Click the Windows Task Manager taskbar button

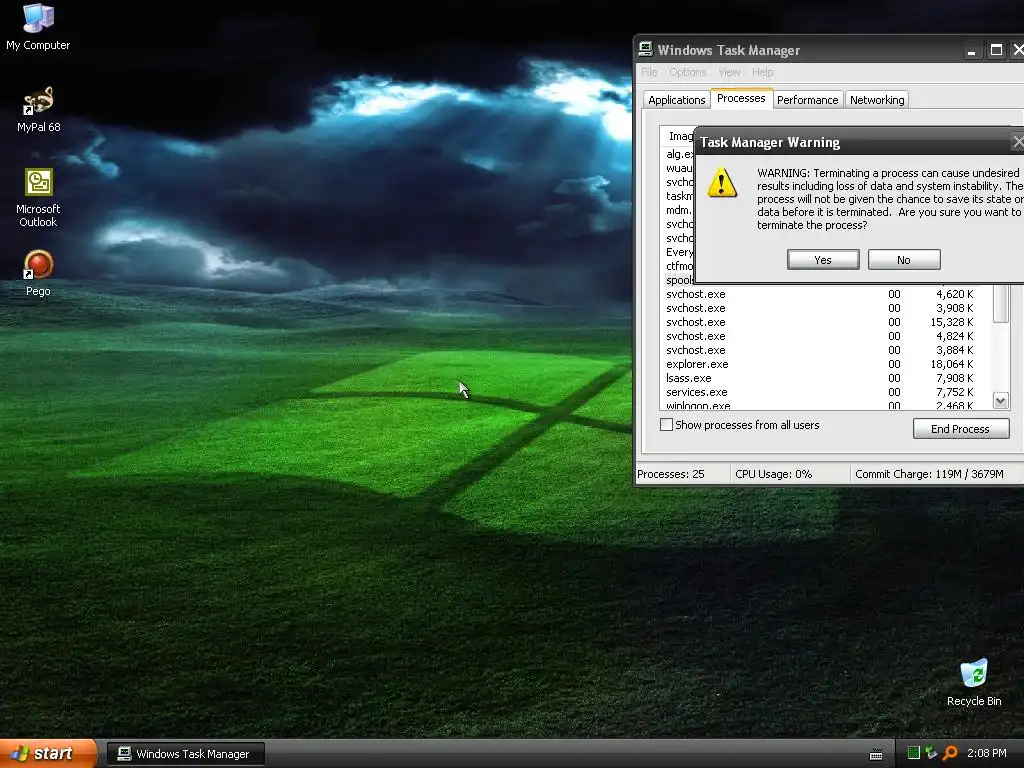186,754
